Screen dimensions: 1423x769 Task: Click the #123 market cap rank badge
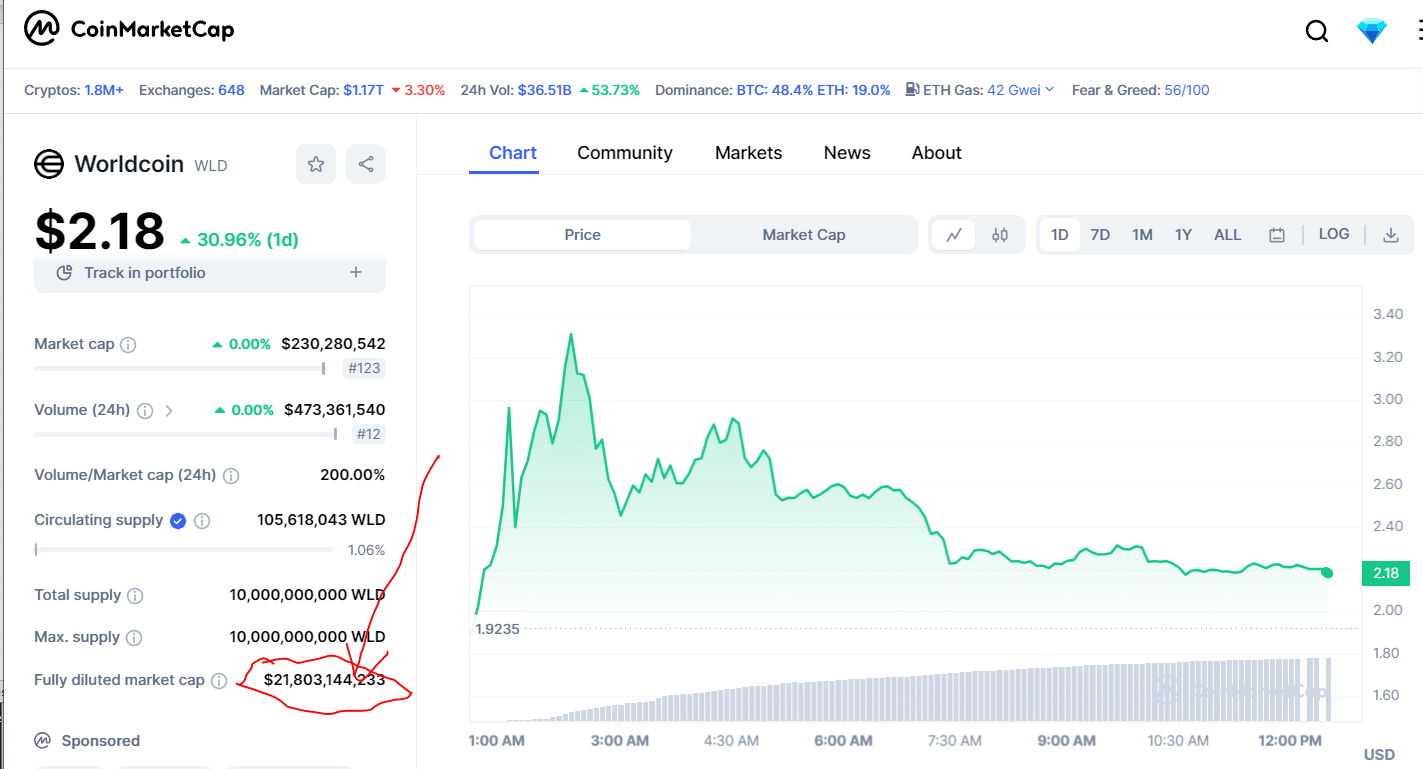click(x=364, y=368)
